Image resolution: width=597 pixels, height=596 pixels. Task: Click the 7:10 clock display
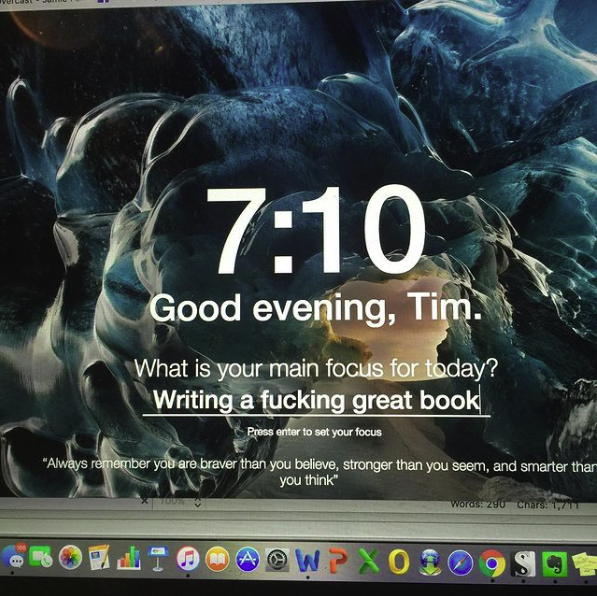315,230
